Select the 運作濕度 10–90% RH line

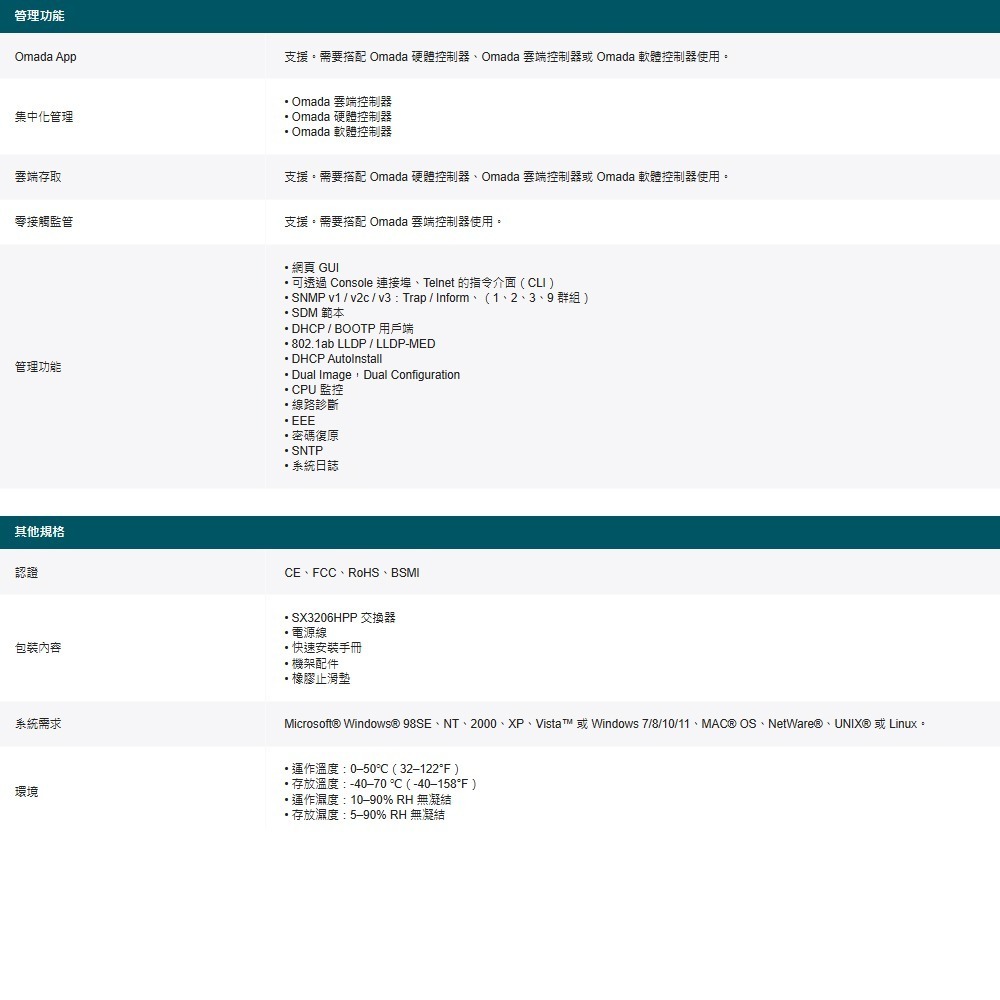coord(368,800)
